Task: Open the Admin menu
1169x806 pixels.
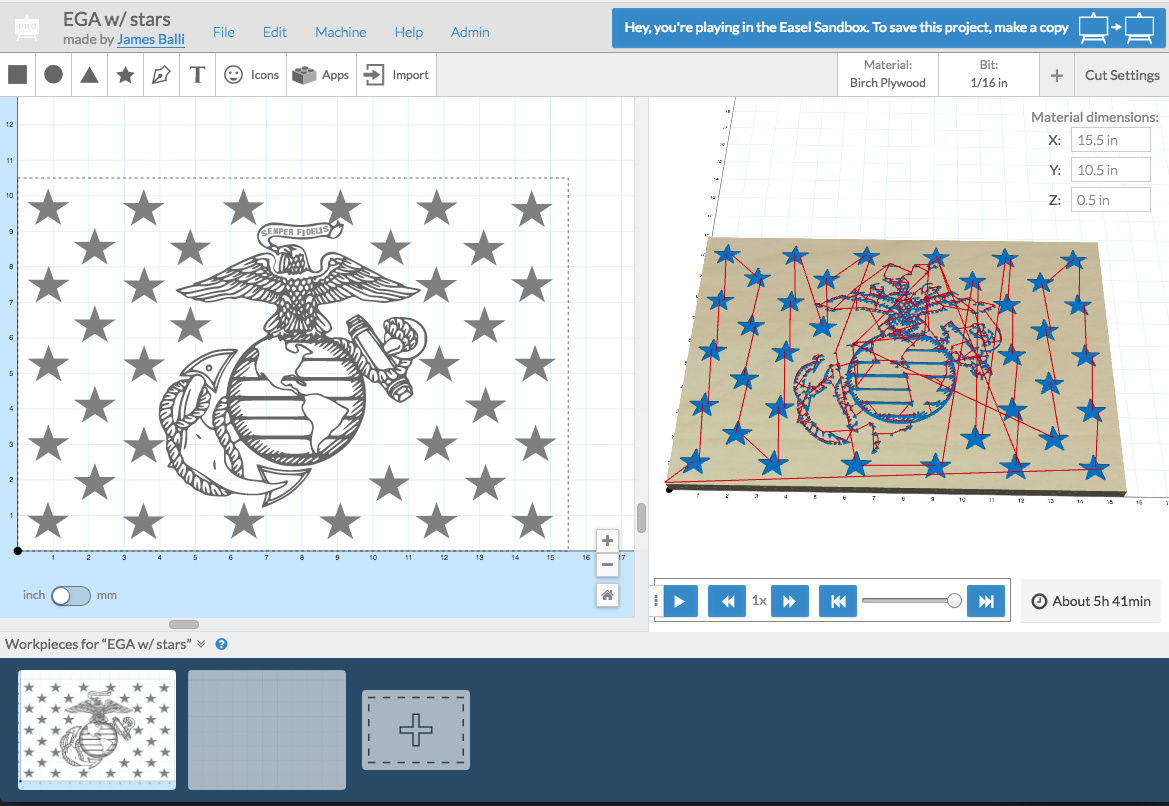Action: pos(470,32)
